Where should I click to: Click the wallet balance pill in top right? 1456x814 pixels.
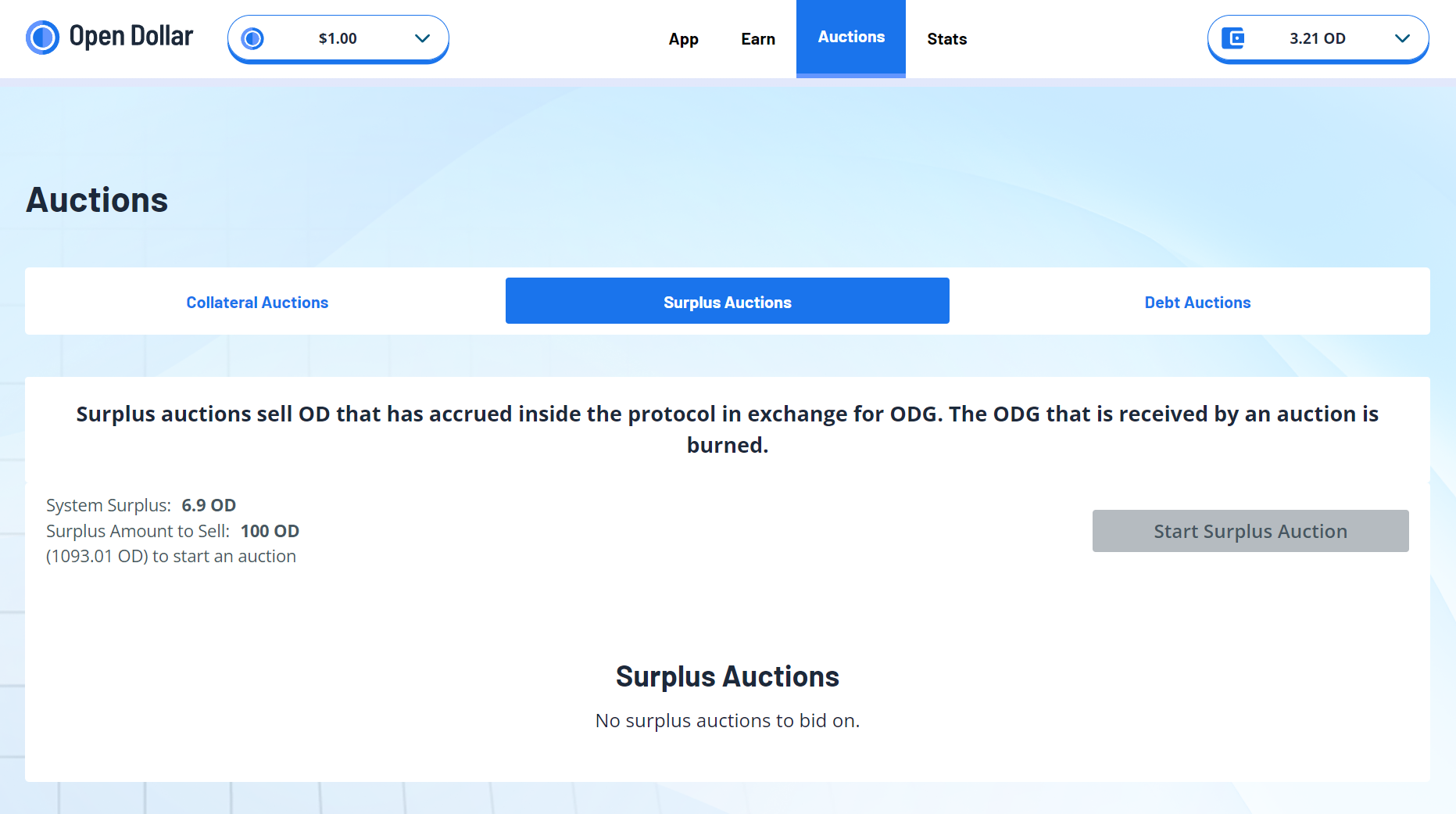tap(1317, 38)
